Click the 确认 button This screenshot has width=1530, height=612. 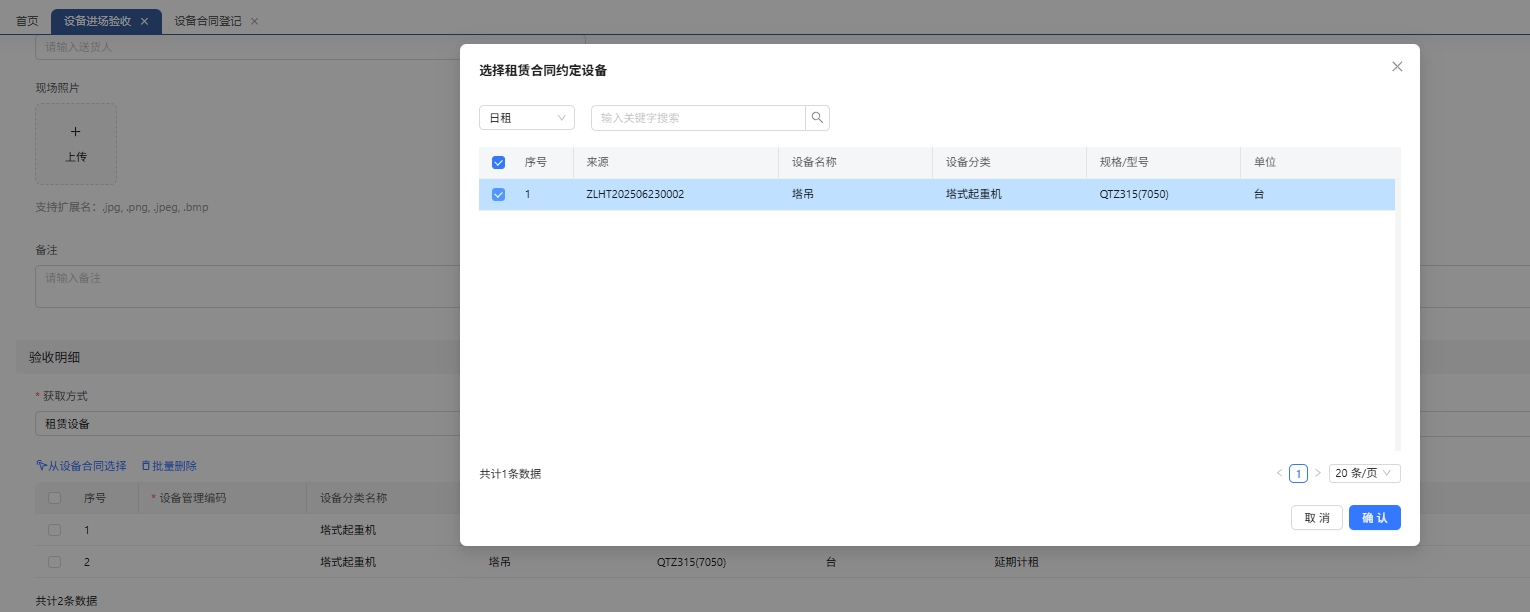[x=1374, y=518]
